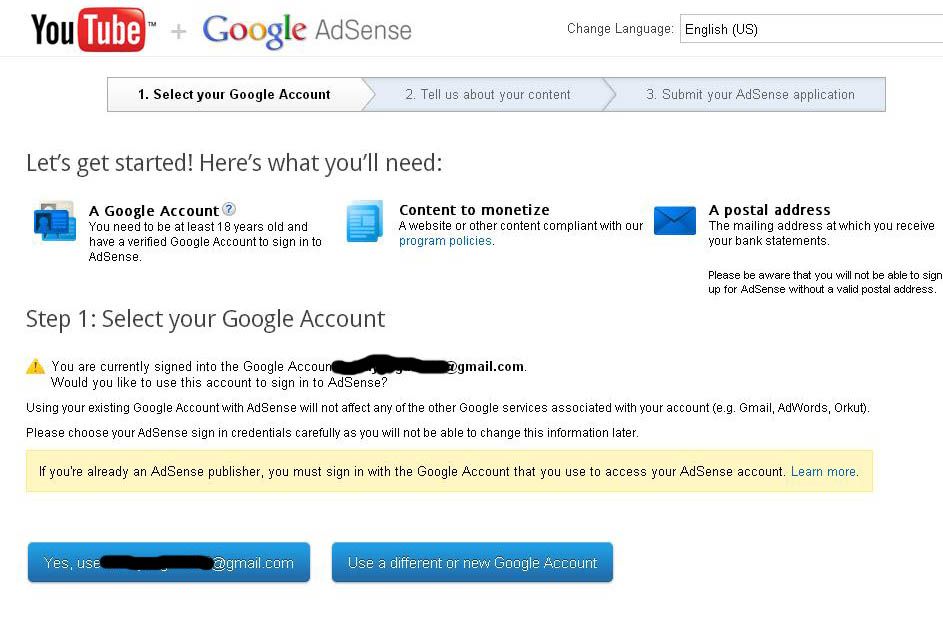Click the blue envelope postal address icon
The image size is (943, 622).
click(x=674, y=220)
